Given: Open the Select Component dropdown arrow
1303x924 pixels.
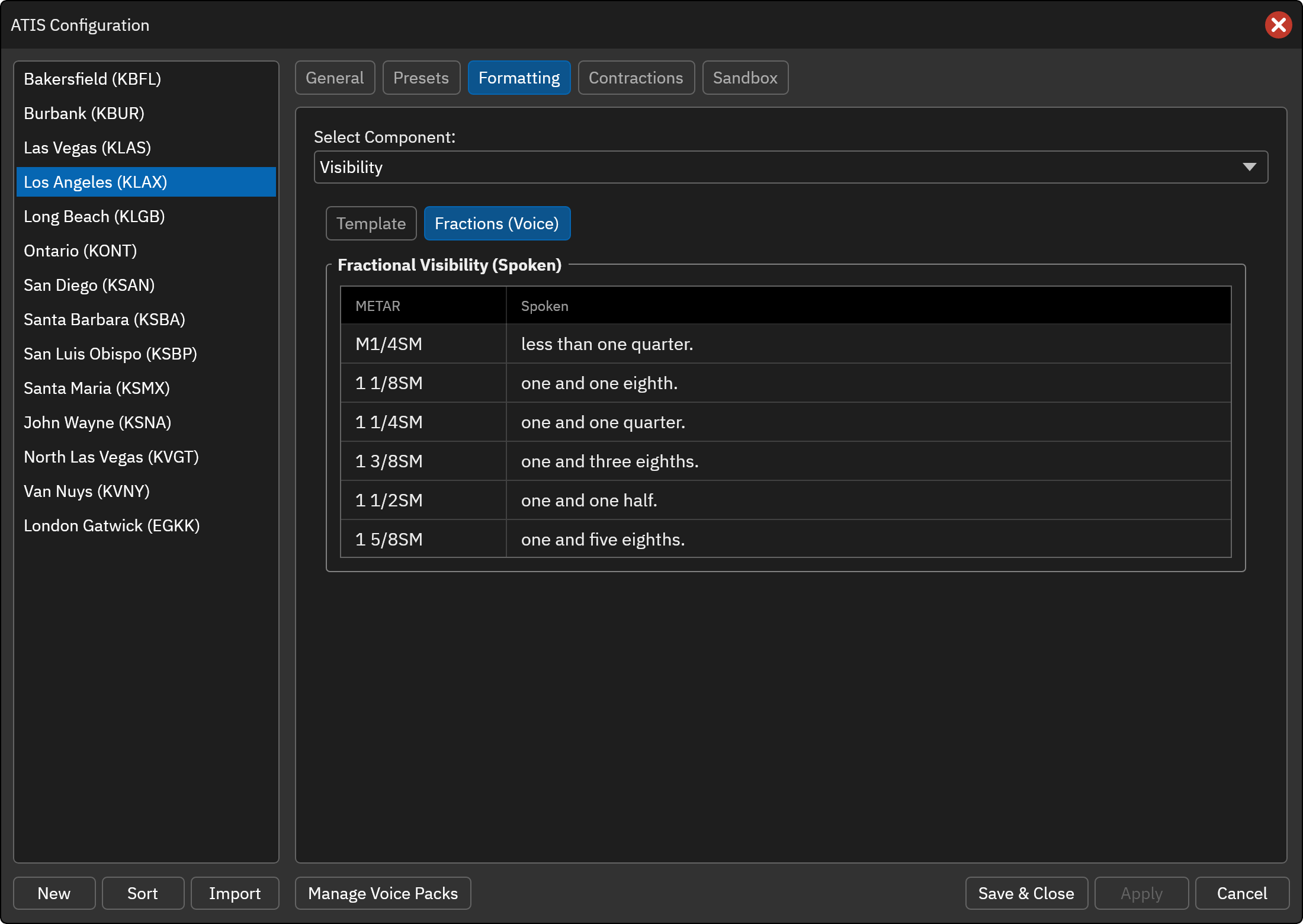Looking at the screenshot, I should 1249,167.
